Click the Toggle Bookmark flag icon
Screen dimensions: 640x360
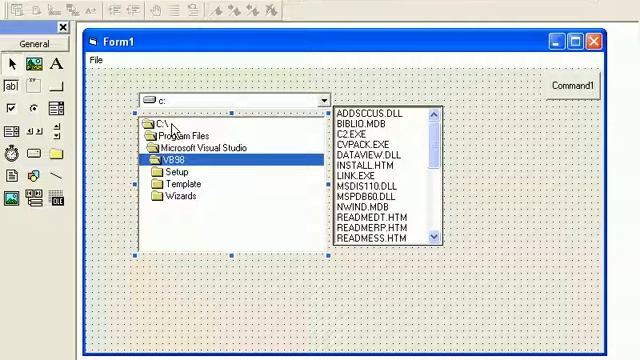(217, 10)
